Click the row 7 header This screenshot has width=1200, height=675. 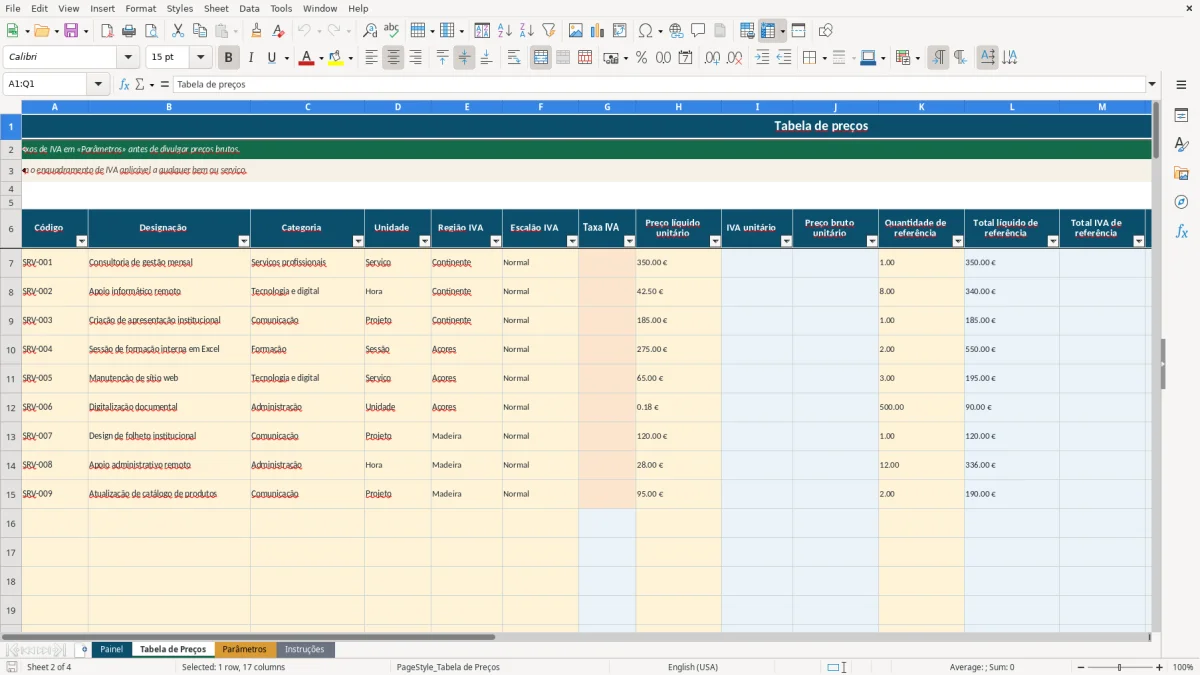(10, 263)
